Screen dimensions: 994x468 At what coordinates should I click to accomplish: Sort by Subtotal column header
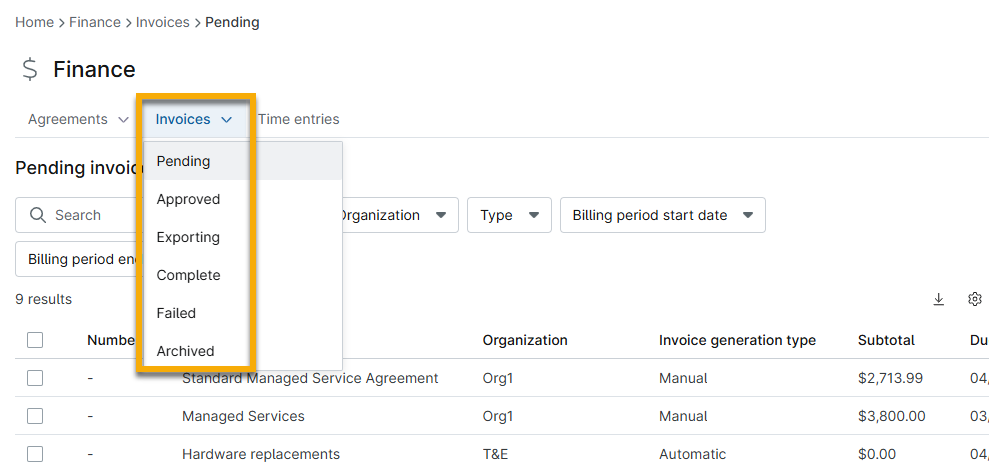click(886, 340)
